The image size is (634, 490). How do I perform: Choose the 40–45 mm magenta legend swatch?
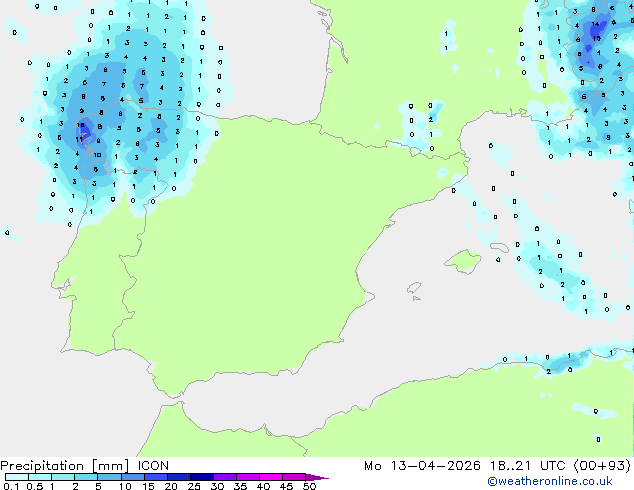pyautogui.click(x=271, y=477)
